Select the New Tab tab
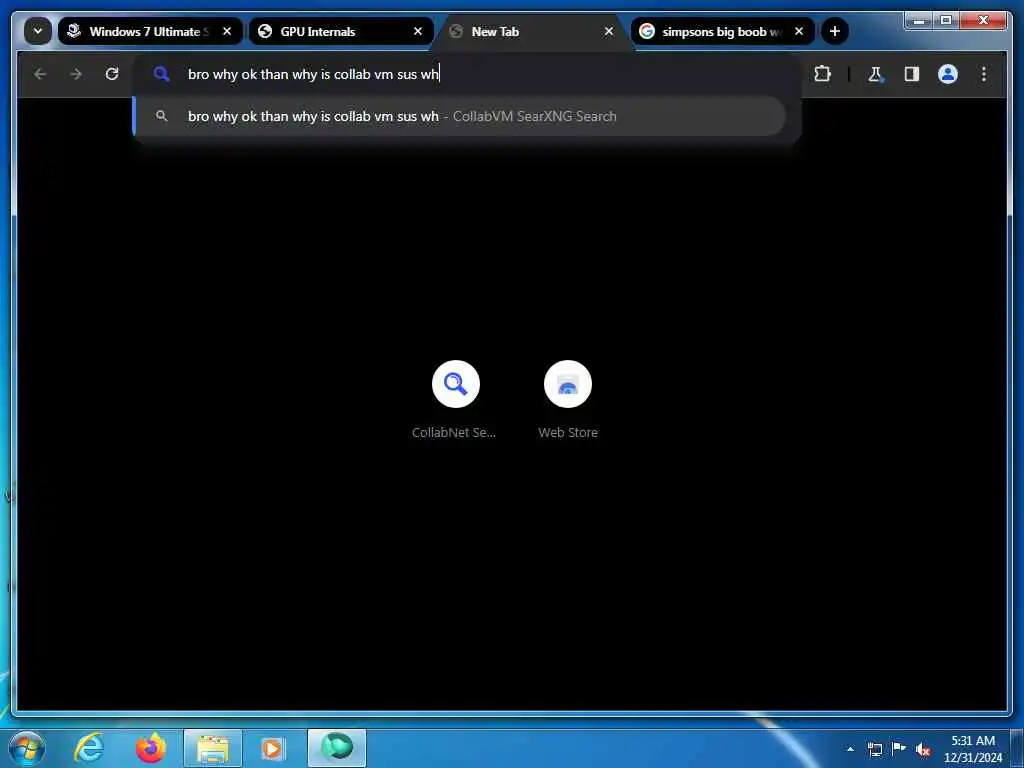 coord(532,31)
